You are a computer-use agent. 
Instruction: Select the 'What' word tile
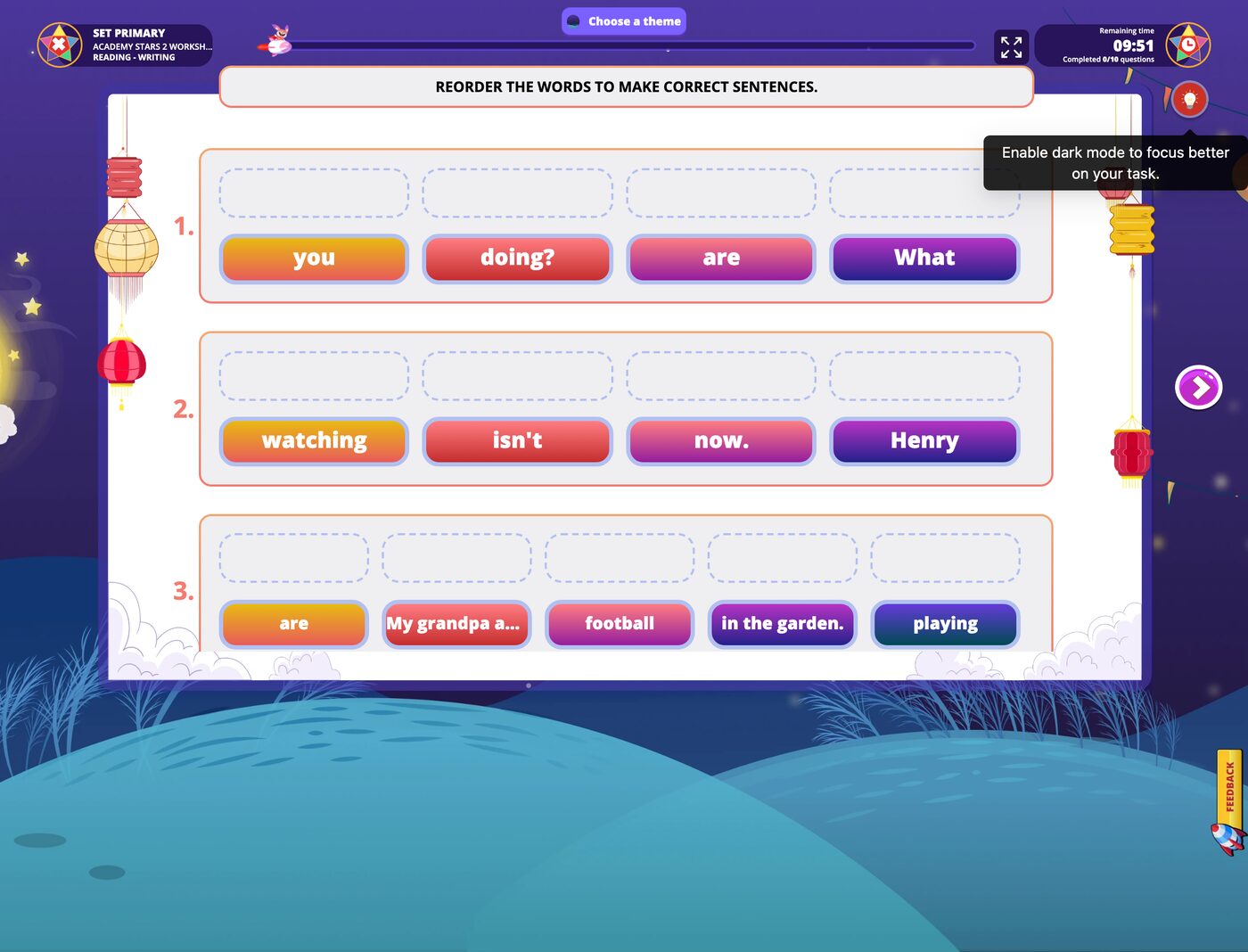click(924, 259)
